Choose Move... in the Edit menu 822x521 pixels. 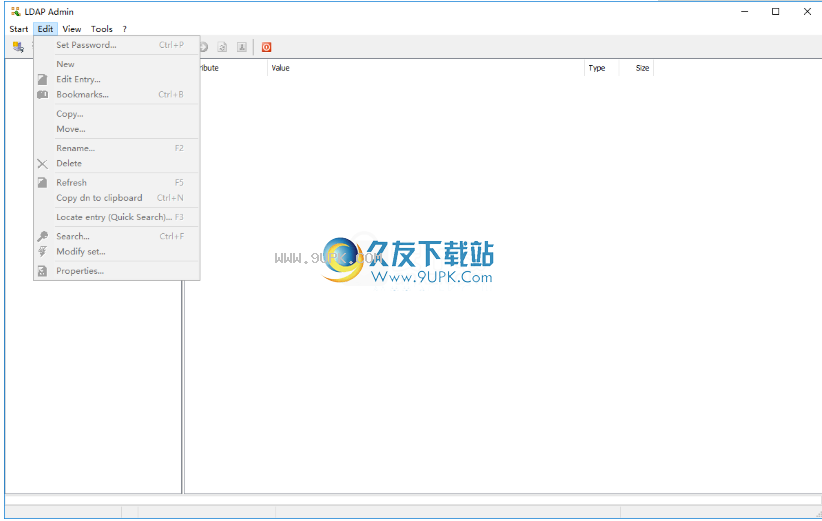[117, 129]
